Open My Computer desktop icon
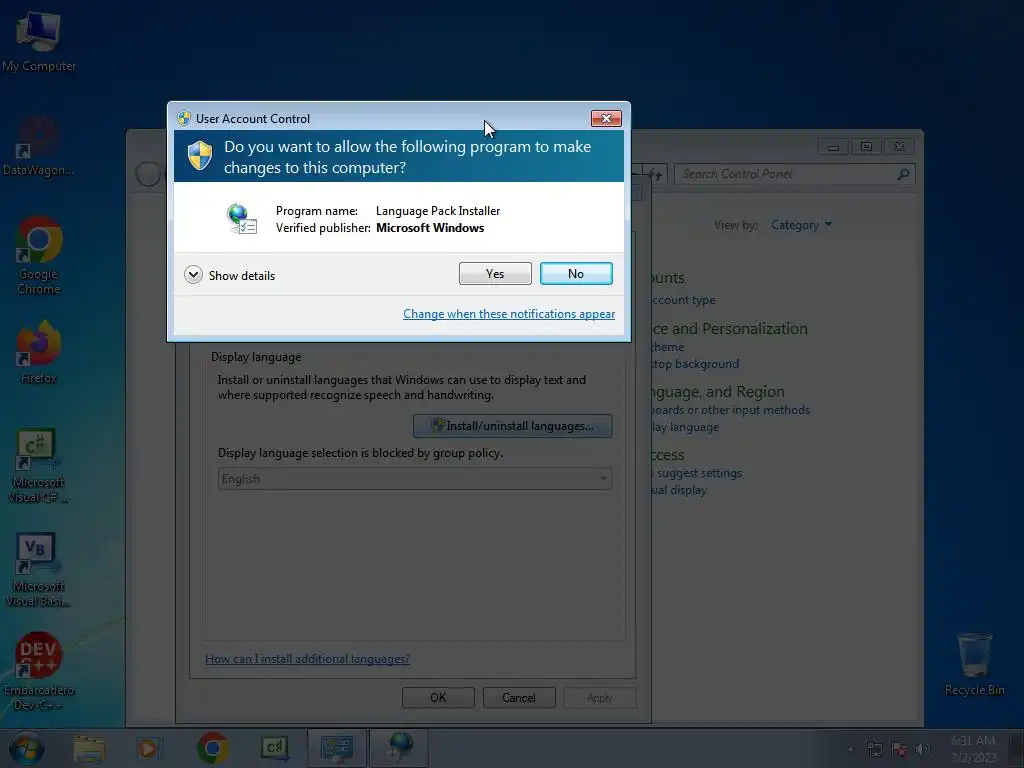Viewport: 1024px width, 768px height. (39, 42)
